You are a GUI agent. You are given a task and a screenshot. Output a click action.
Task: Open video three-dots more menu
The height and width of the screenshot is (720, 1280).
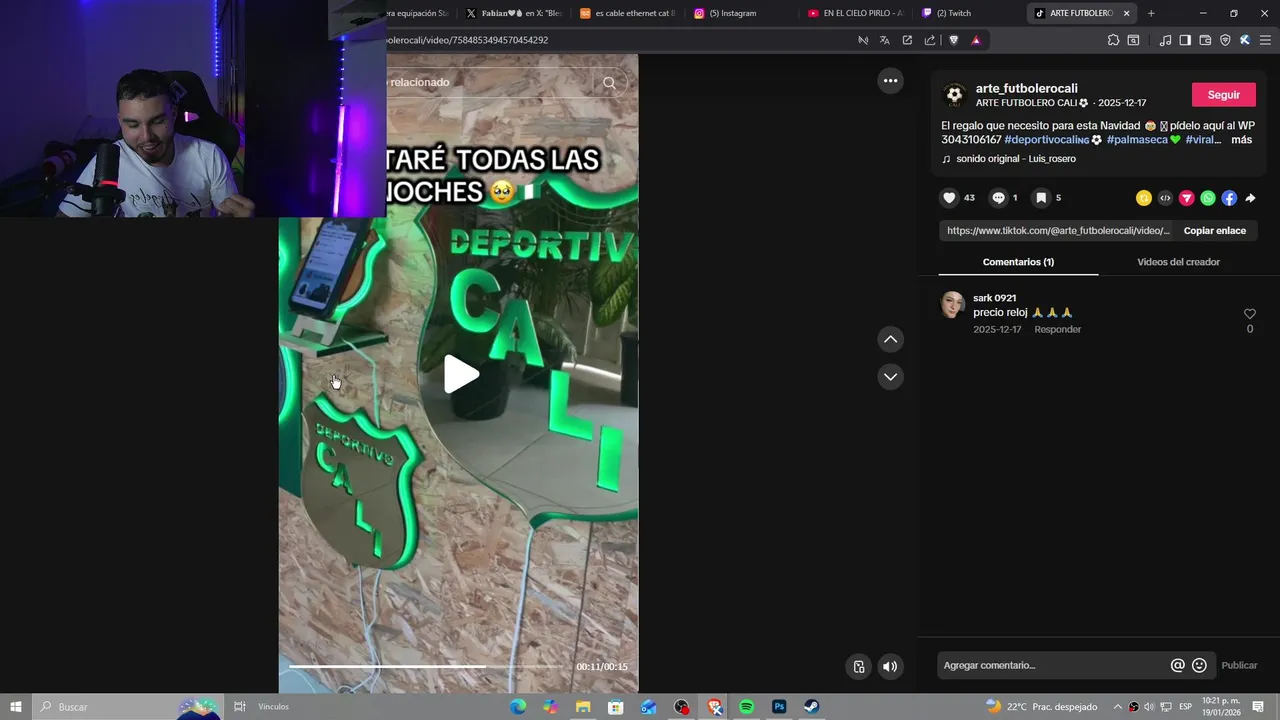pyautogui.click(x=890, y=81)
